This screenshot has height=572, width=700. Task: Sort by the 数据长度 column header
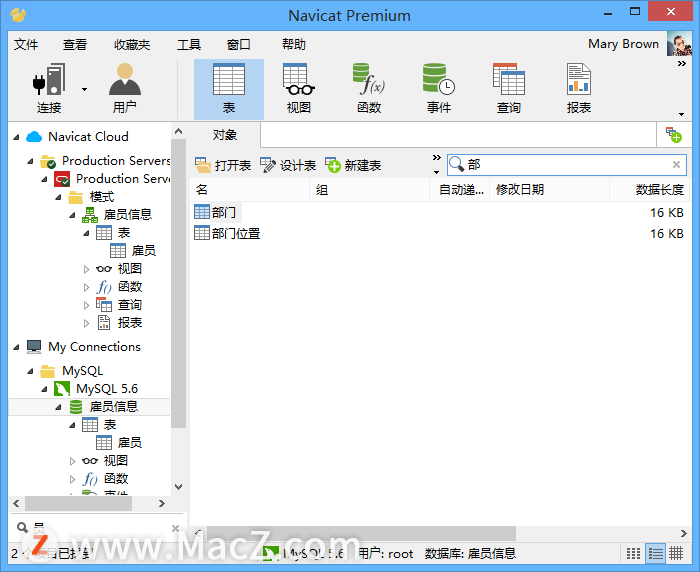click(650, 190)
